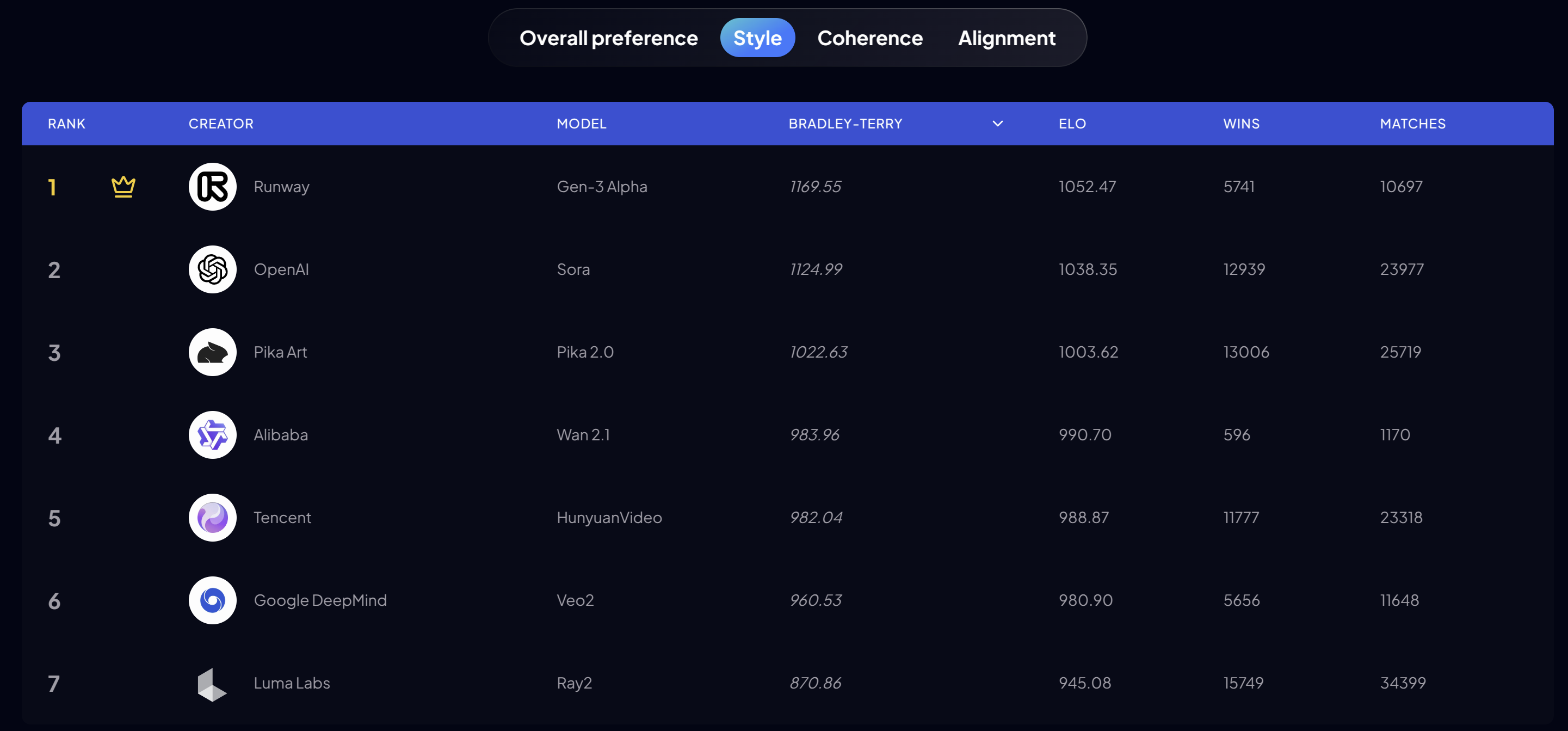Click ELO value 980.90
This screenshot has width=1568, height=731.
pos(1085,600)
